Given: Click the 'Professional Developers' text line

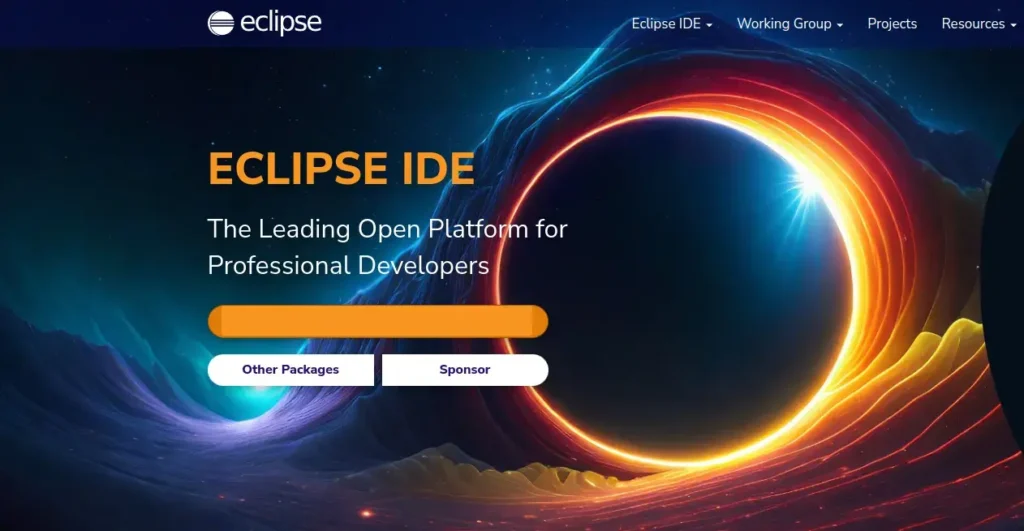Looking at the screenshot, I should click(x=348, y=265).
